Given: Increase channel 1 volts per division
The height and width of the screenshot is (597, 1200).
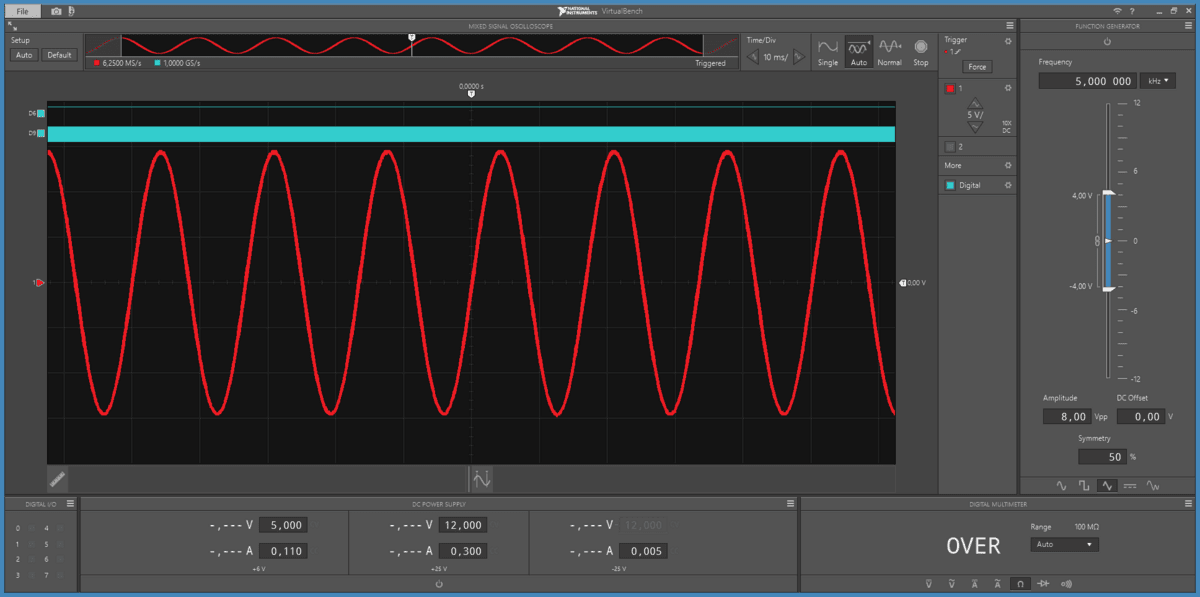Looking at the screenshot, I should 977,103.
